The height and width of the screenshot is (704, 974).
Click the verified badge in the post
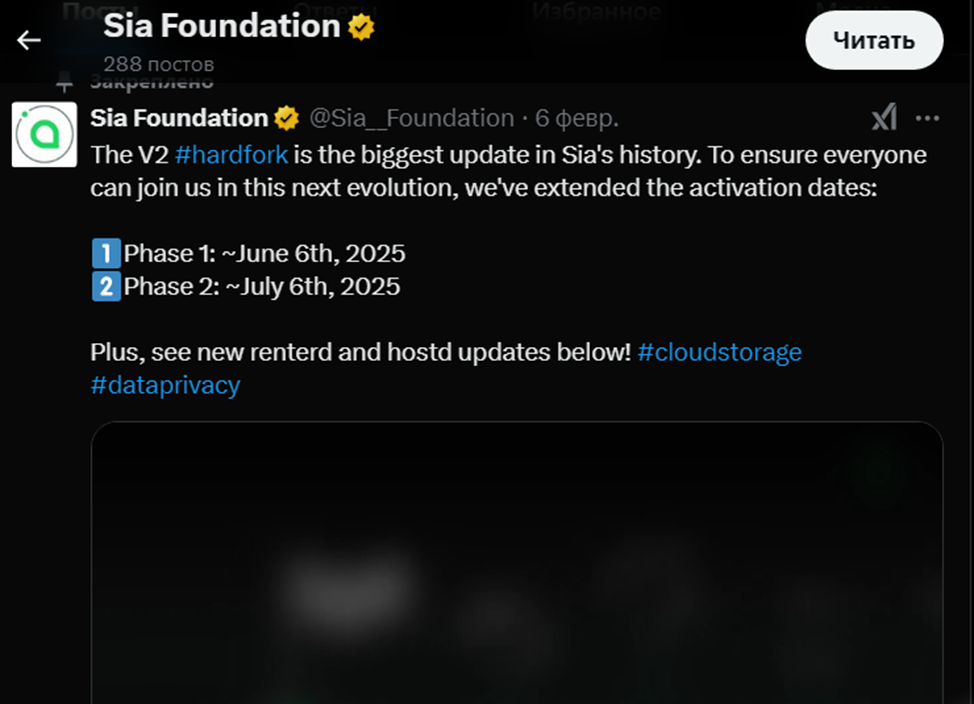tap(287, 119)
